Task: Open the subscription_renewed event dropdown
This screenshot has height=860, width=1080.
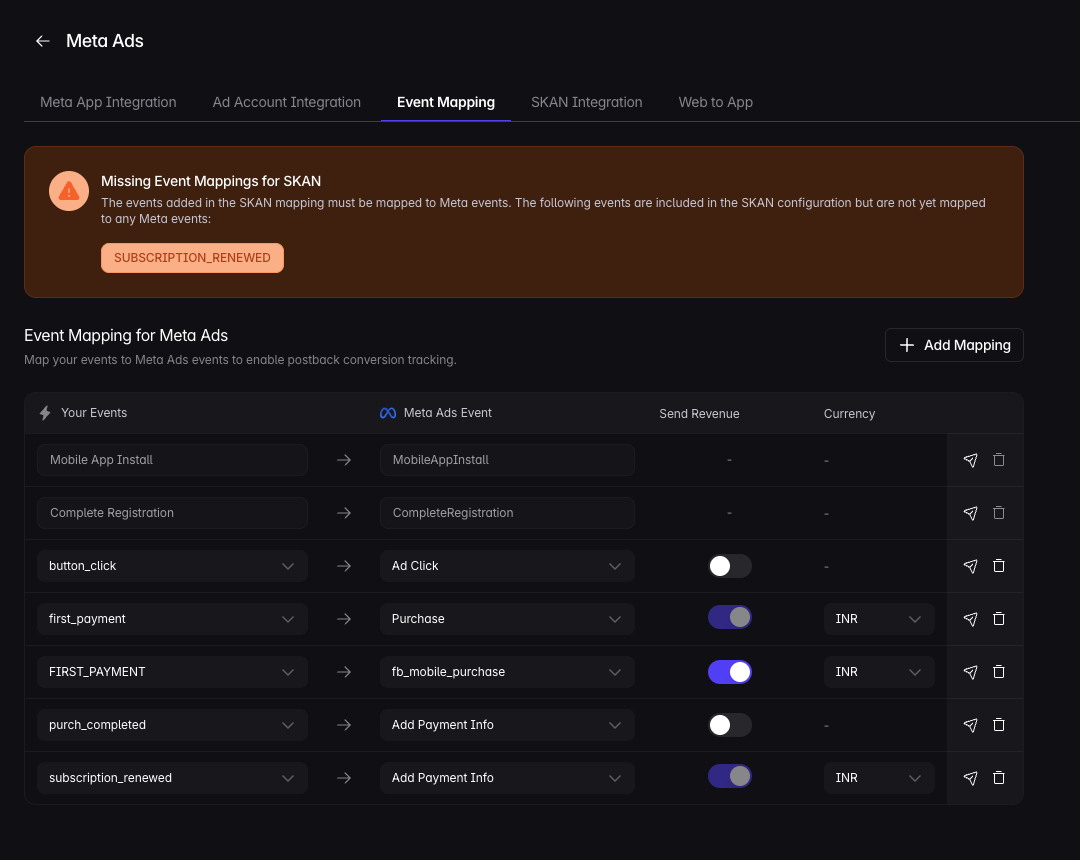Action: pyautogui.click(x=172, y=778)
